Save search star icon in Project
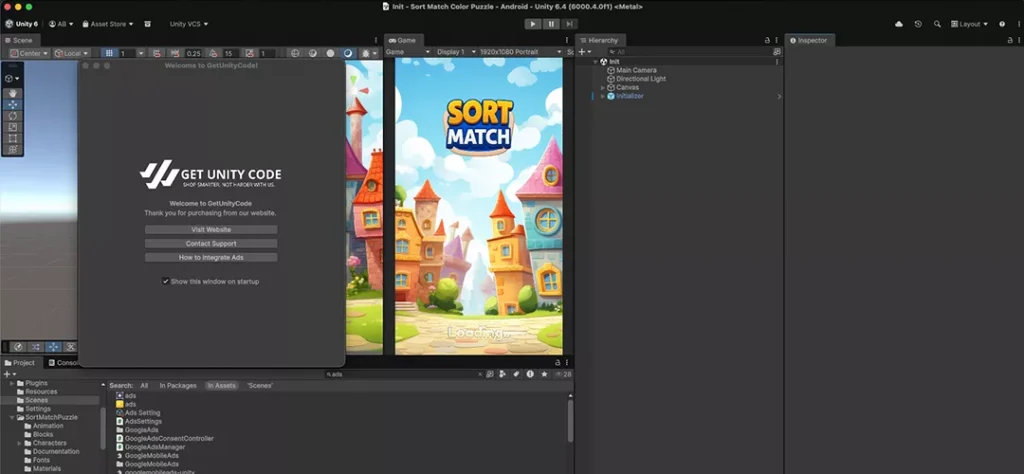 point(544,374)
